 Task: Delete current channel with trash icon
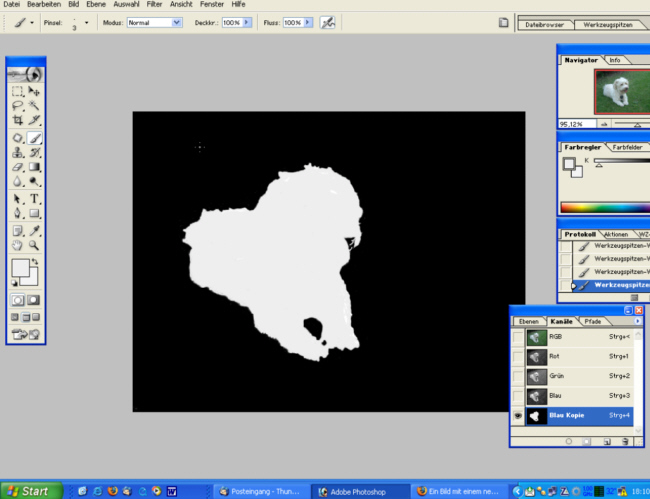[624, 440]
